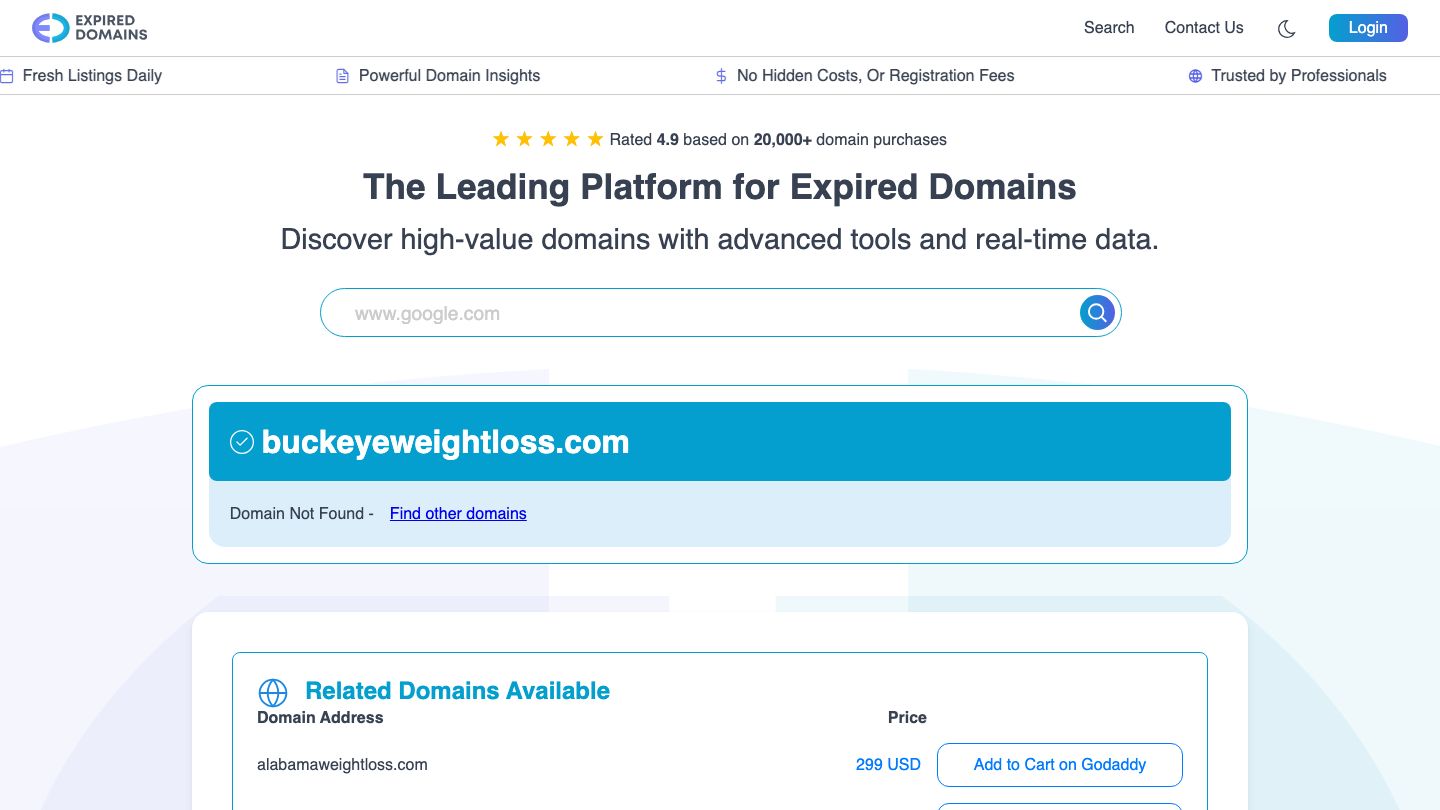Click the buckeyeweightloss.com heading text
1440x810 pixels.
(445, 442)
